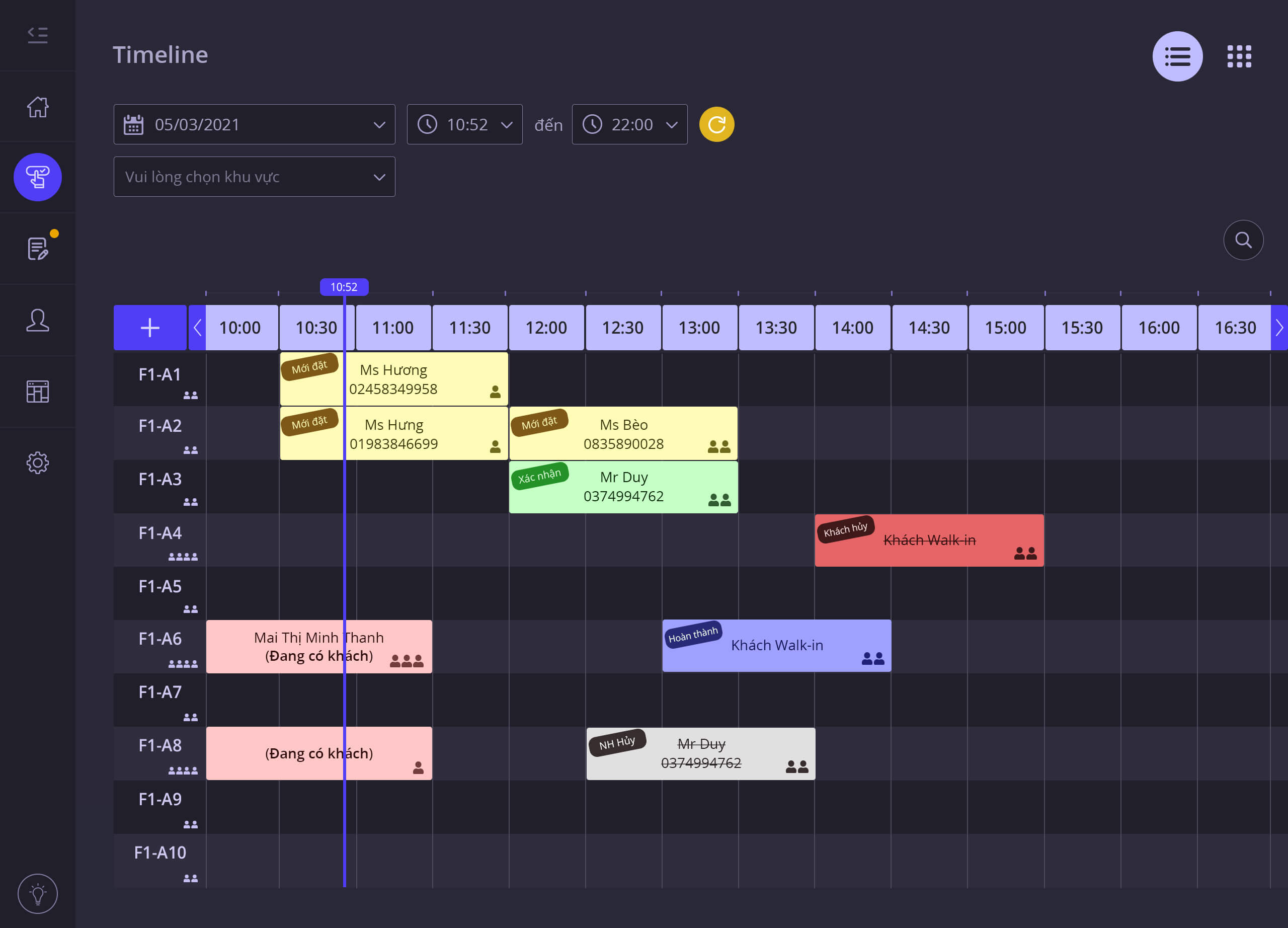The width and height of the screenshot is (1288, 928).
Task: Click the plus add reservation button
Action: click(150, 328)
